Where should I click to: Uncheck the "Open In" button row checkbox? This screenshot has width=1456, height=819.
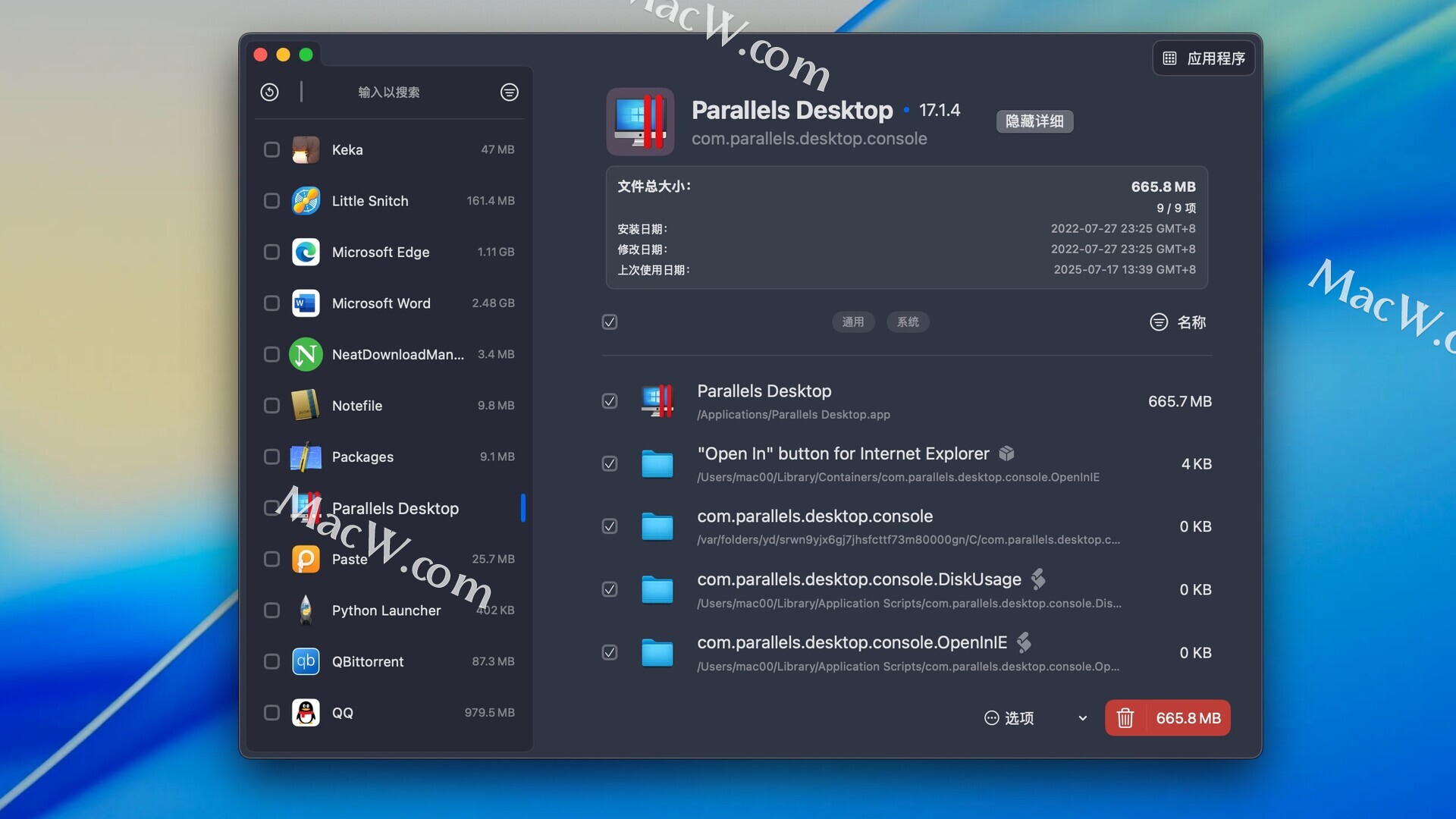point(610,464)
